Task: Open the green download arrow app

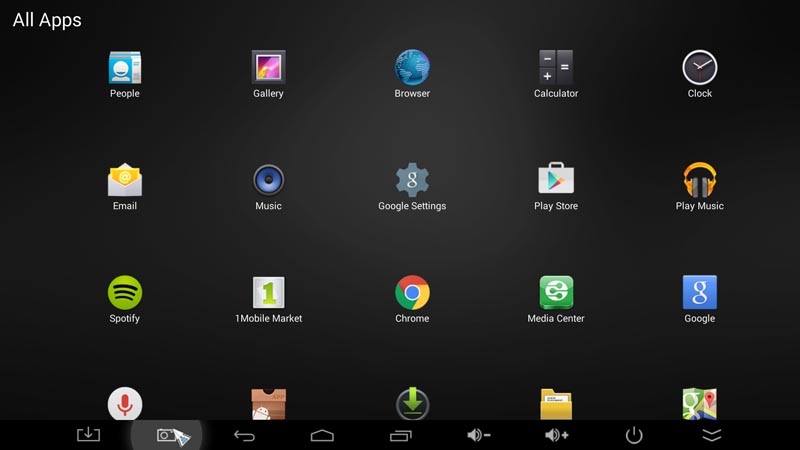Action: pos(412,404)
